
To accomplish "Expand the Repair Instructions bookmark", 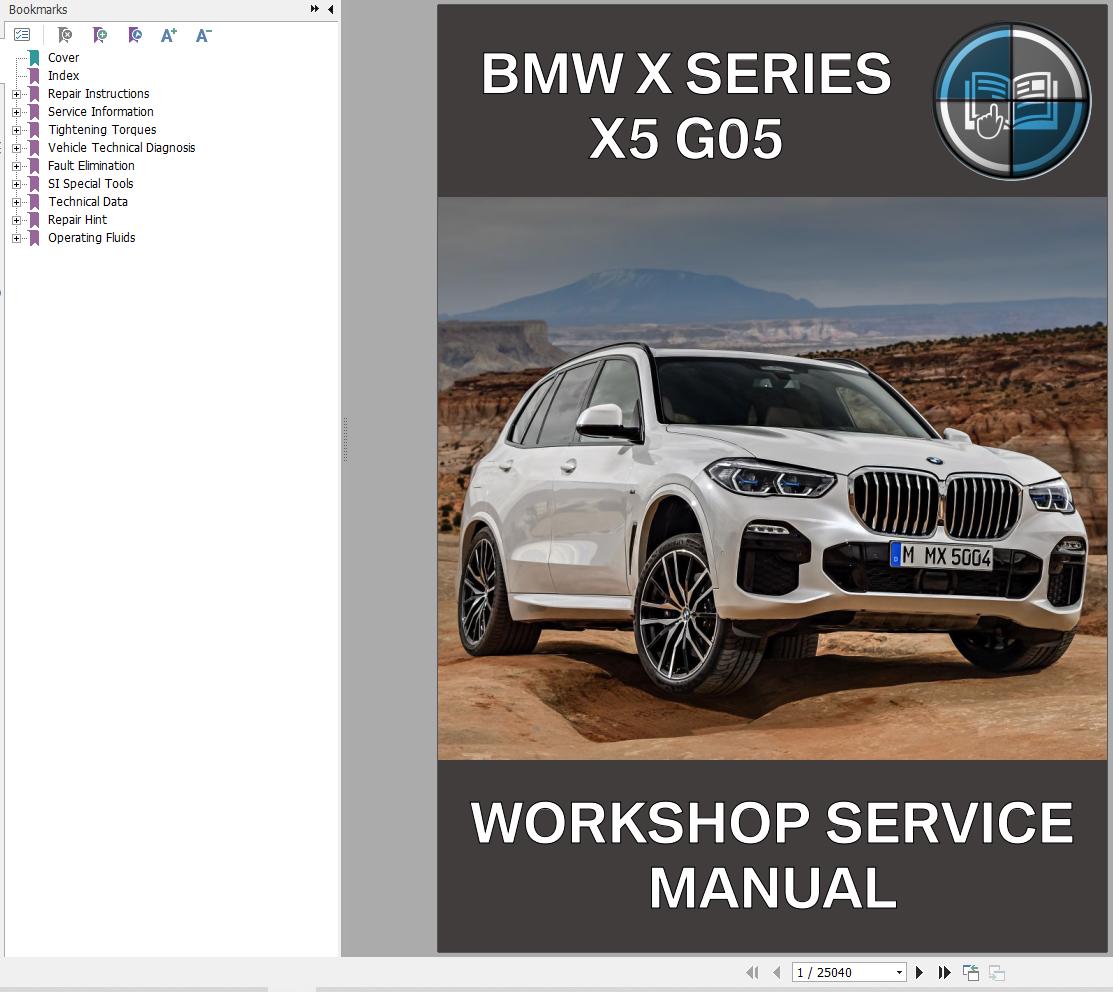I will (x=15, y=93).
